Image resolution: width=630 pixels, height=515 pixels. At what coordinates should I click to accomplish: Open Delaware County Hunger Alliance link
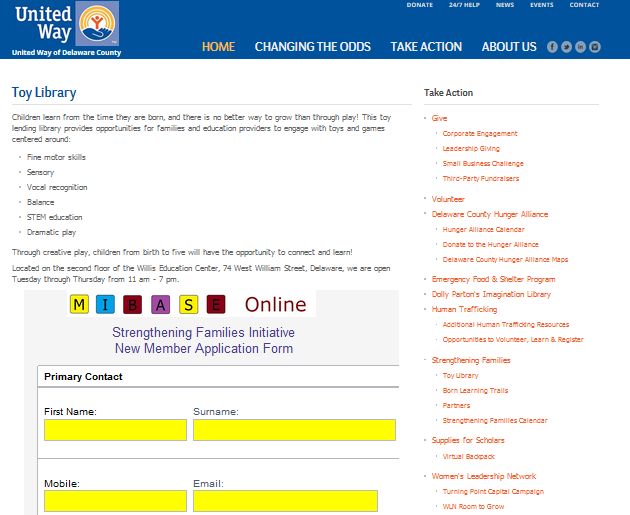490,214
